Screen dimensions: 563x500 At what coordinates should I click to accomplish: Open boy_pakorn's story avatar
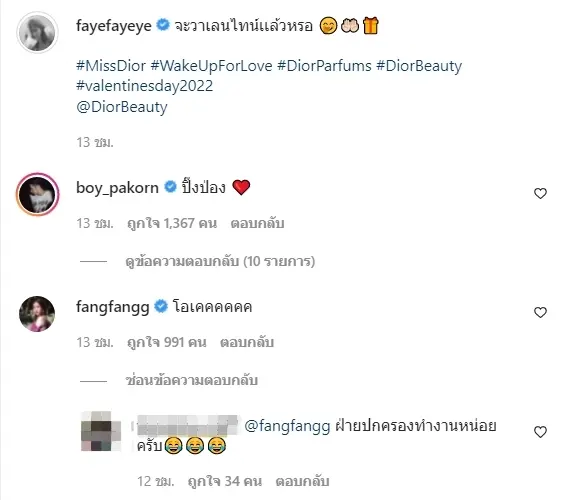pyautogui.click(x=37, y=194)
